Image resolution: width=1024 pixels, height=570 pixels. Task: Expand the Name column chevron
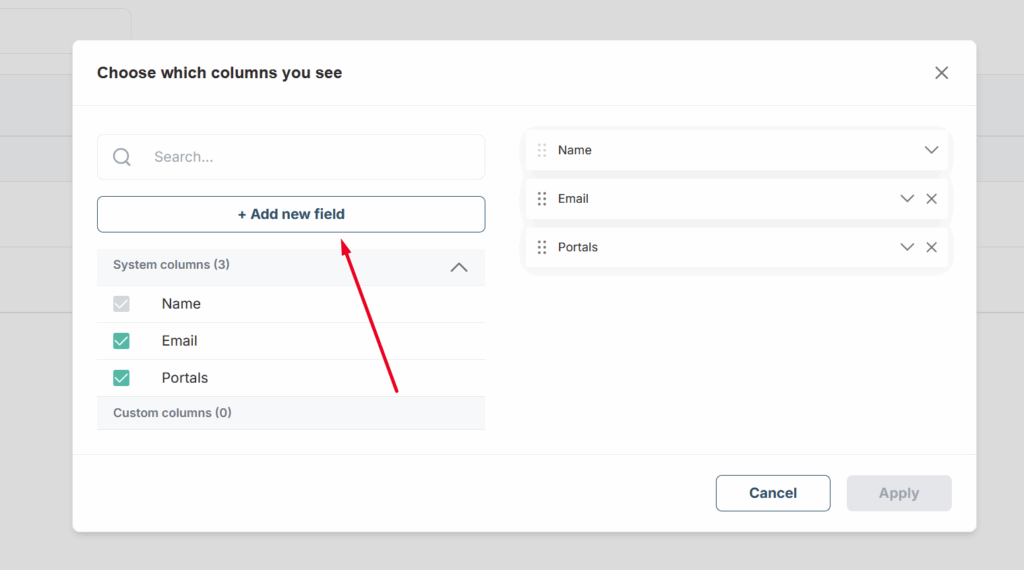coord(931,150)
